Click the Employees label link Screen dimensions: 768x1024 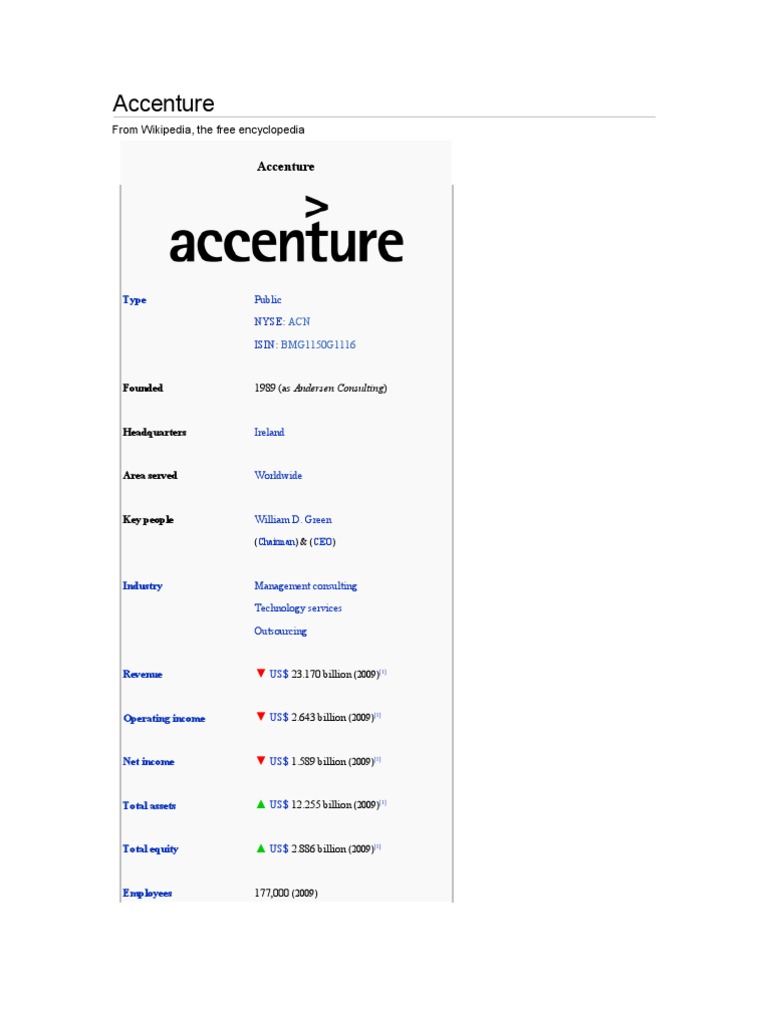[147, 893]
